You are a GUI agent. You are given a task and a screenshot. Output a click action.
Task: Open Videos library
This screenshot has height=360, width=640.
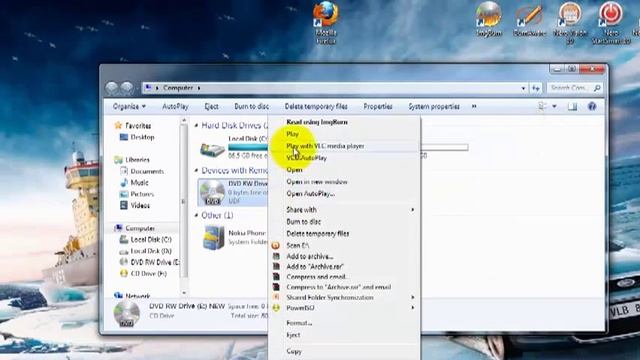tap(140, 205)
